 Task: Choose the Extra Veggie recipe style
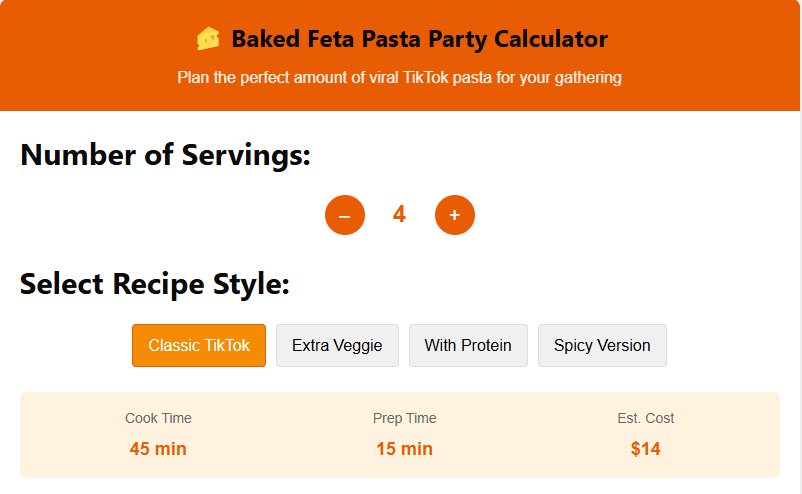pos(337,346)
